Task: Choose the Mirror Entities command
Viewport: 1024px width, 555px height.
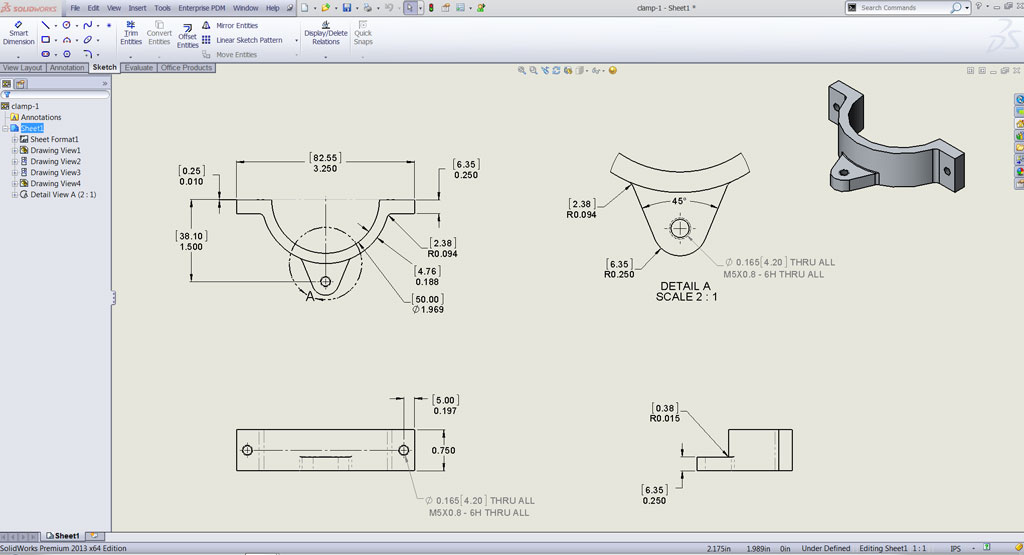Action: pos(236,25)
